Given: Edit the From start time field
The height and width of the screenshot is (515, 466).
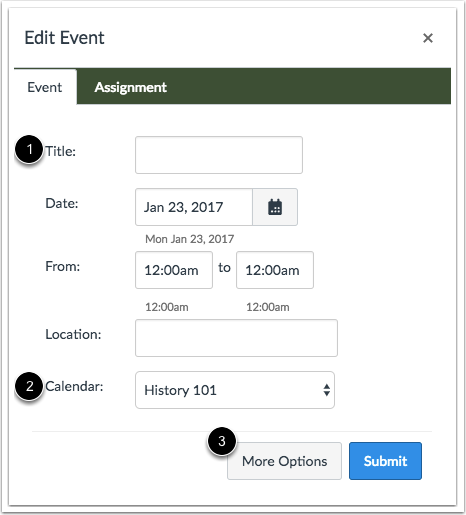Looking at the screenshot, I should (x=174, y=270).
